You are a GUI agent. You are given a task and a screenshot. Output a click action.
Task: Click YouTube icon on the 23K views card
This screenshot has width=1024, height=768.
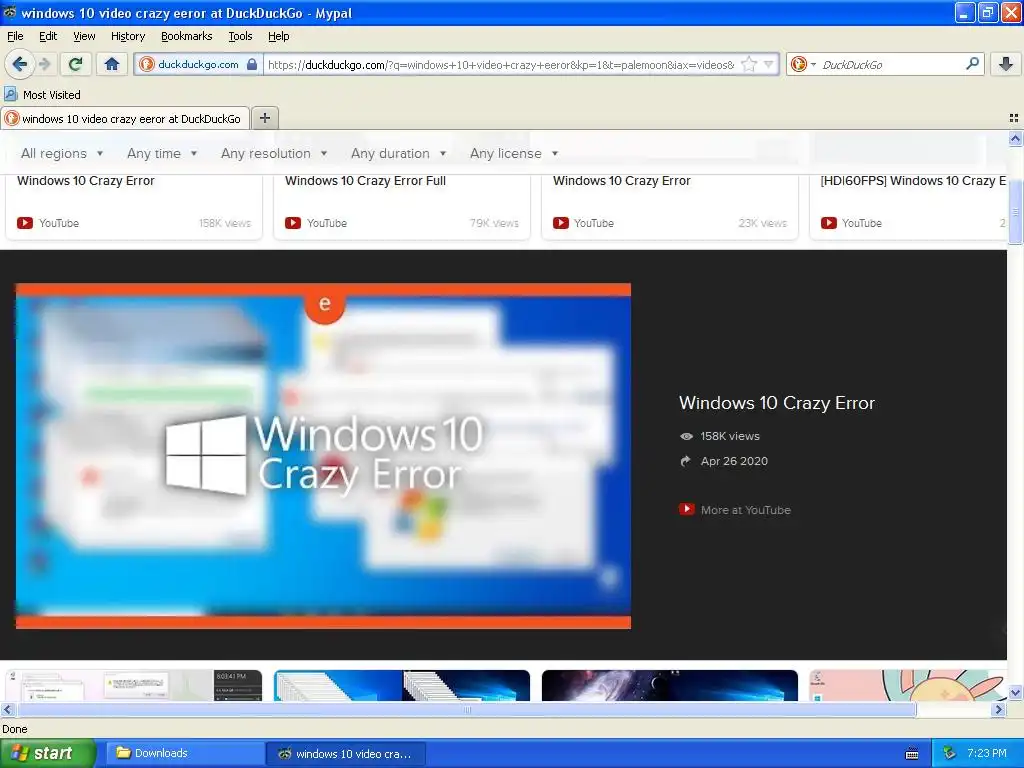560,223
